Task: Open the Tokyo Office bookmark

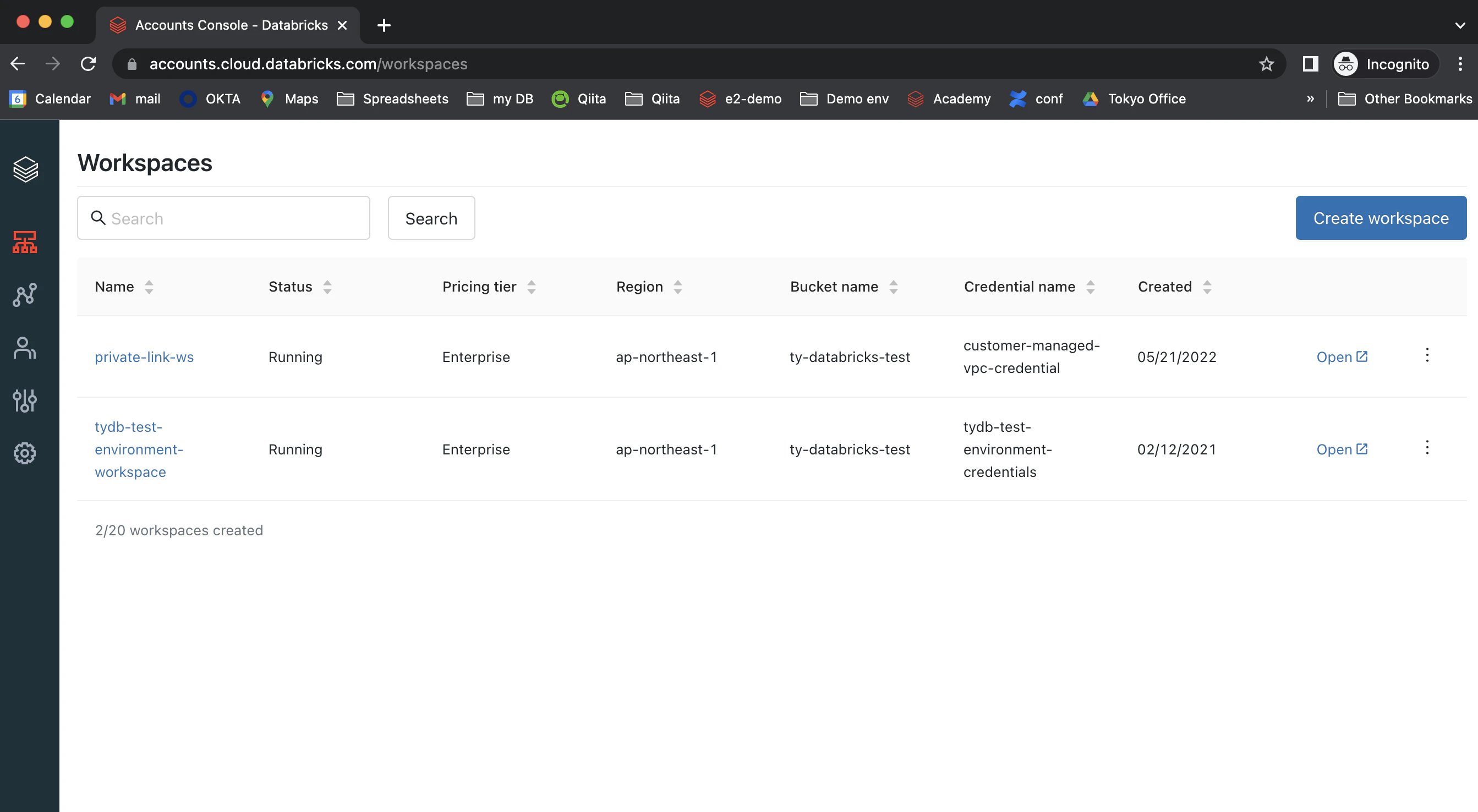Action: pos(1134,98)
